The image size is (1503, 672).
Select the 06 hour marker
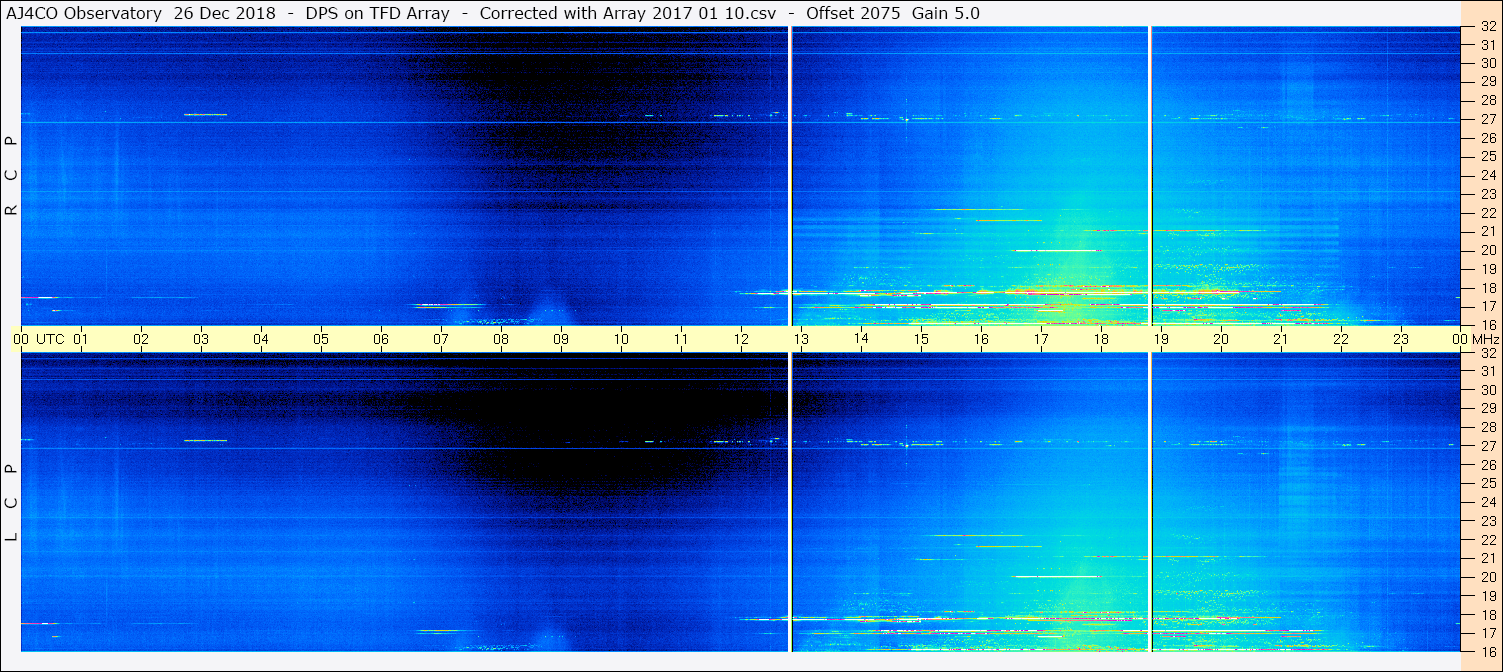click(x=381, y=339)
